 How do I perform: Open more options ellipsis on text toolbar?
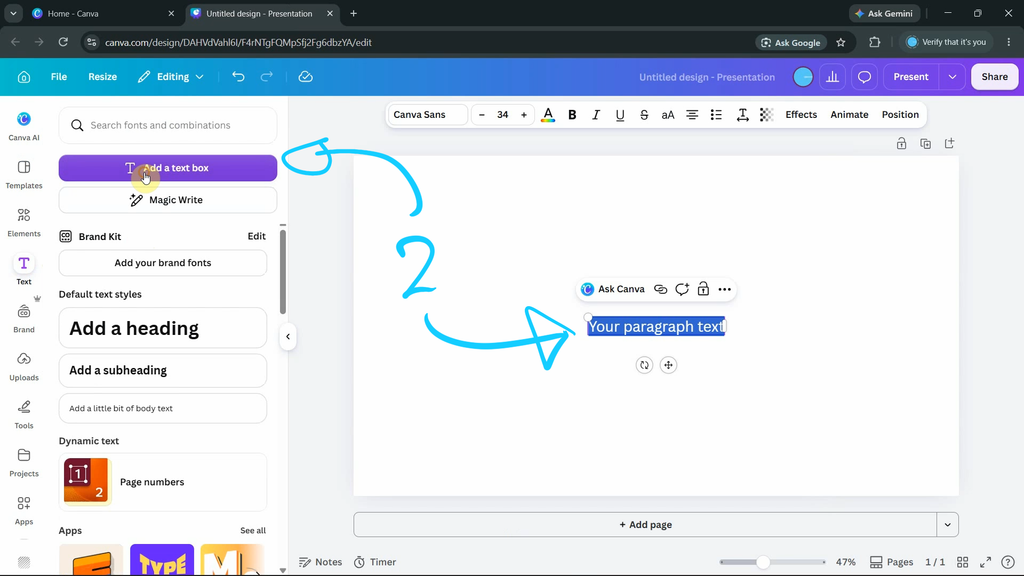(724, 289)
